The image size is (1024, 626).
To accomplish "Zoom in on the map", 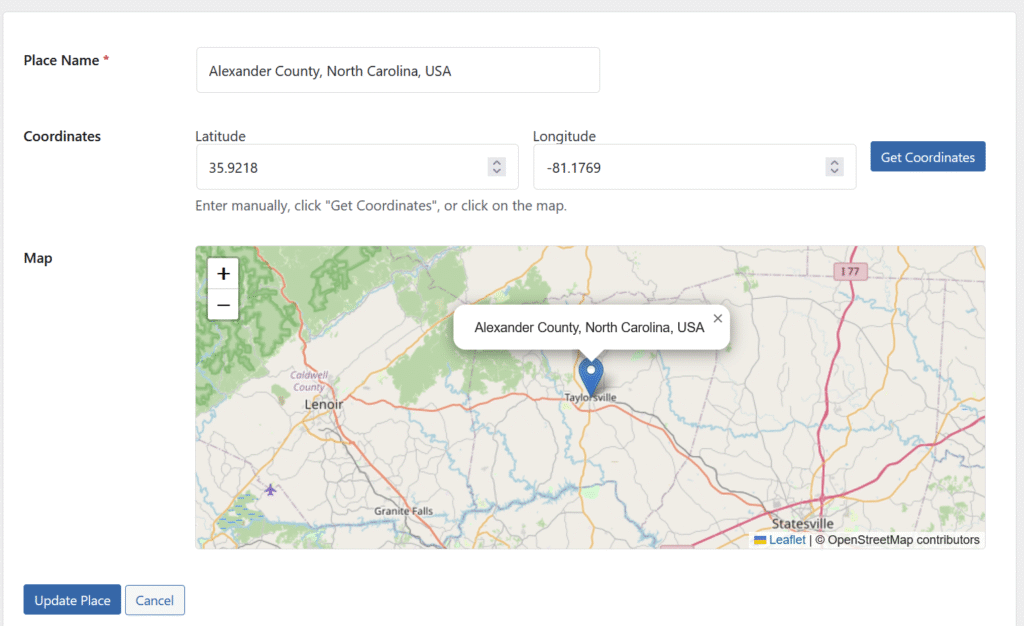I will click(223, 274).
